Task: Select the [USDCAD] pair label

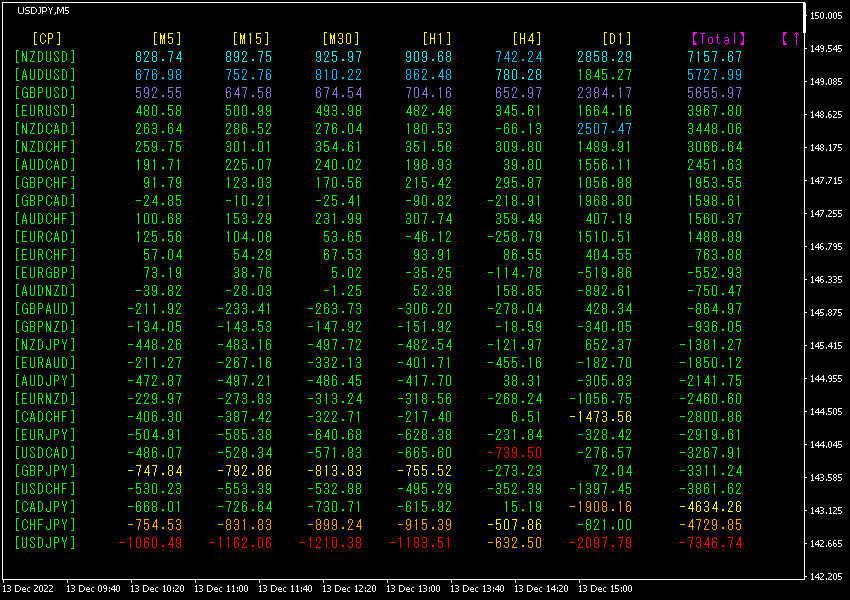Action: pos(45,453)
